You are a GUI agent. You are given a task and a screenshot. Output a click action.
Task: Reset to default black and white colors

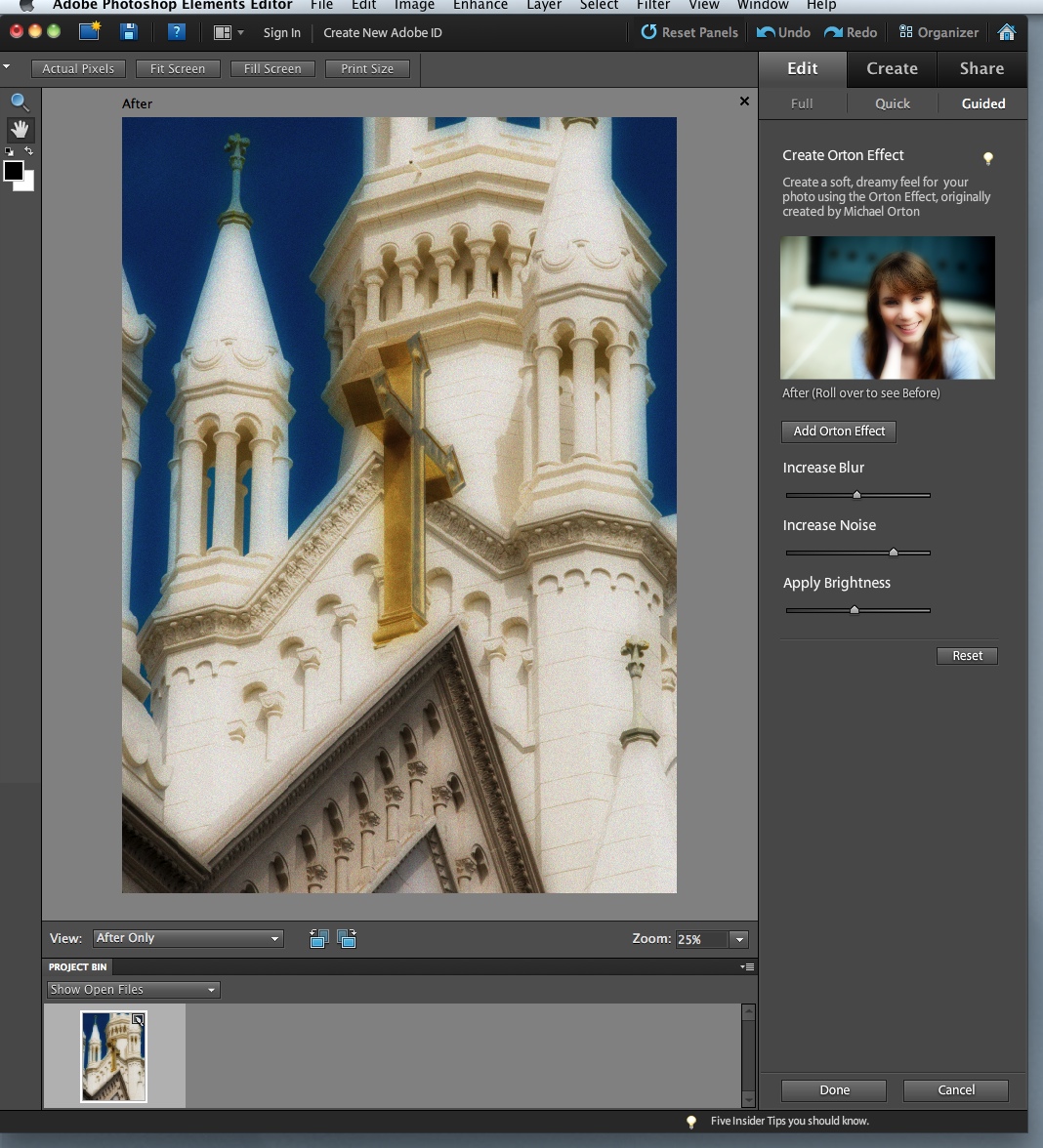pyautogui.click(x=9, y=151)
